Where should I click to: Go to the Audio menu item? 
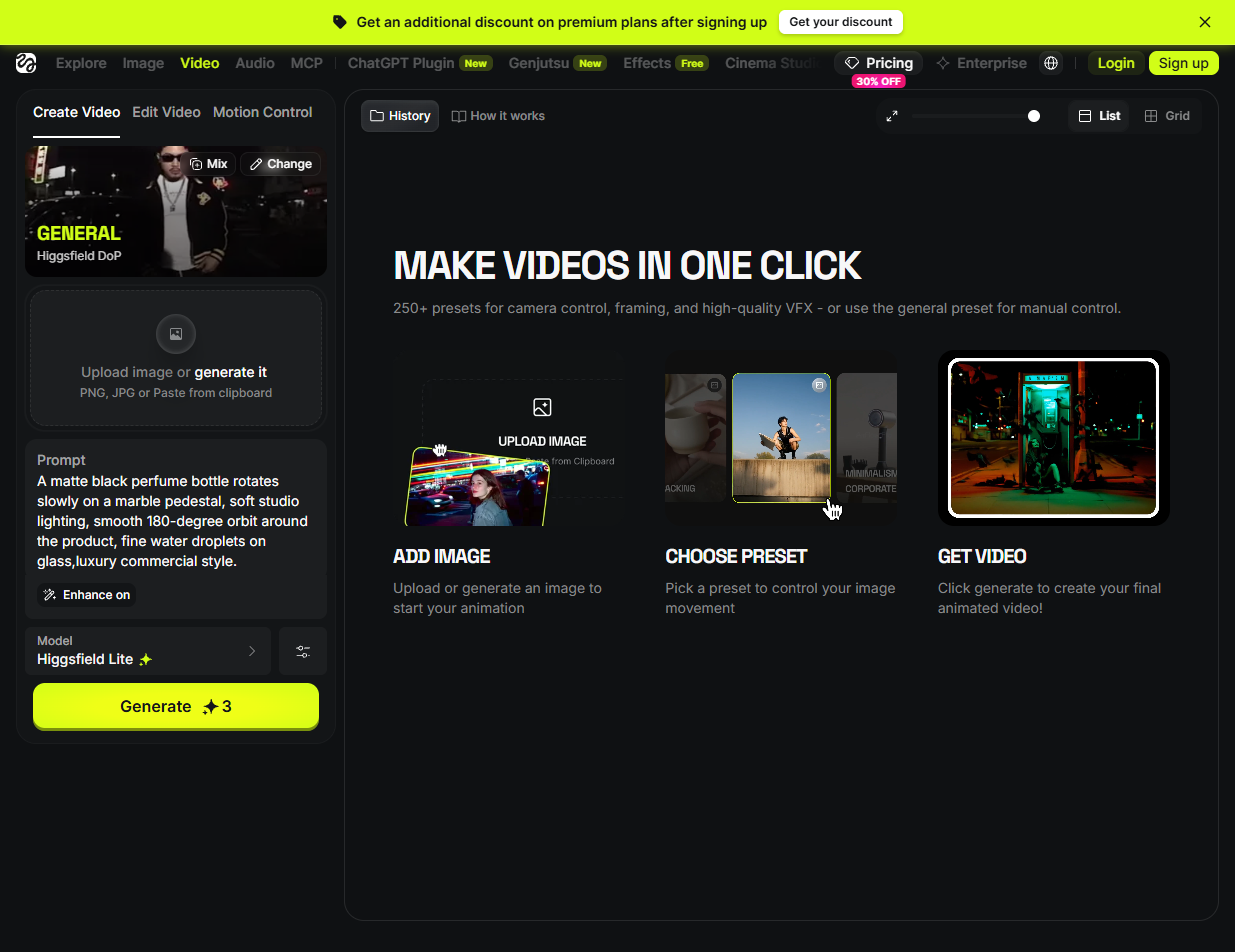(x=255, y=63)
